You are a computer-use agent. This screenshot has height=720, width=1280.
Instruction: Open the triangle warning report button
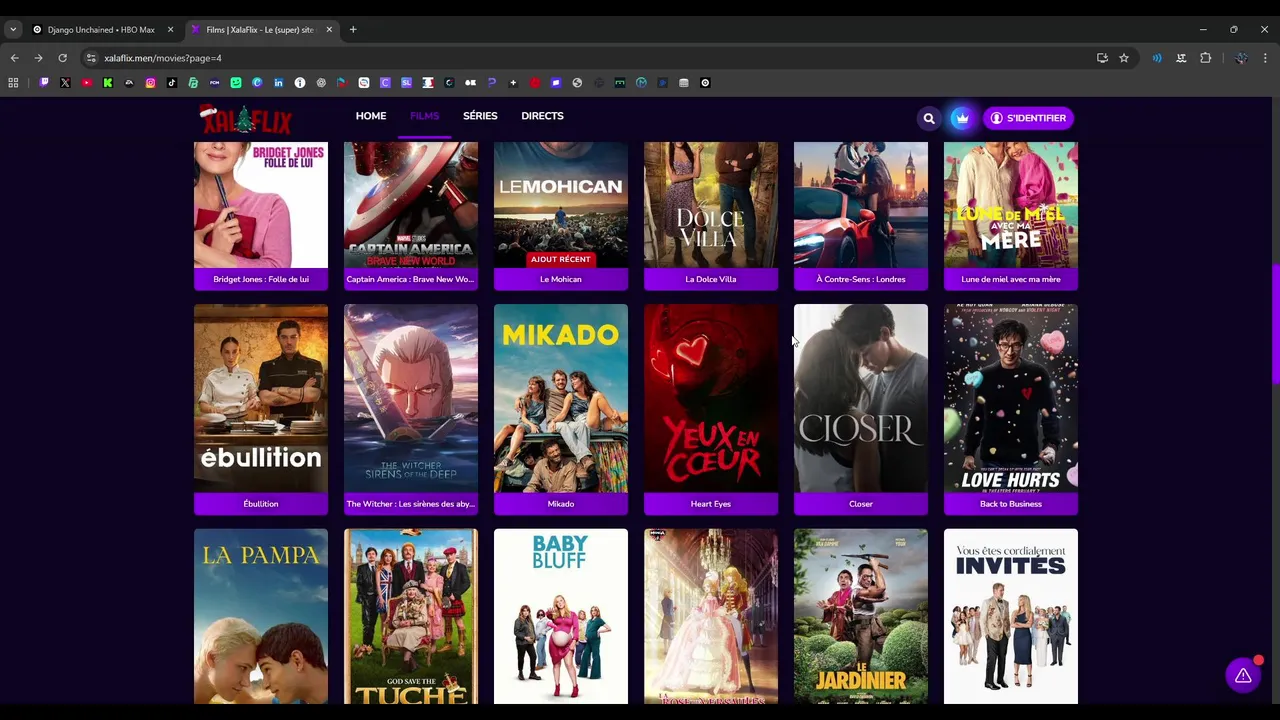1243,676
